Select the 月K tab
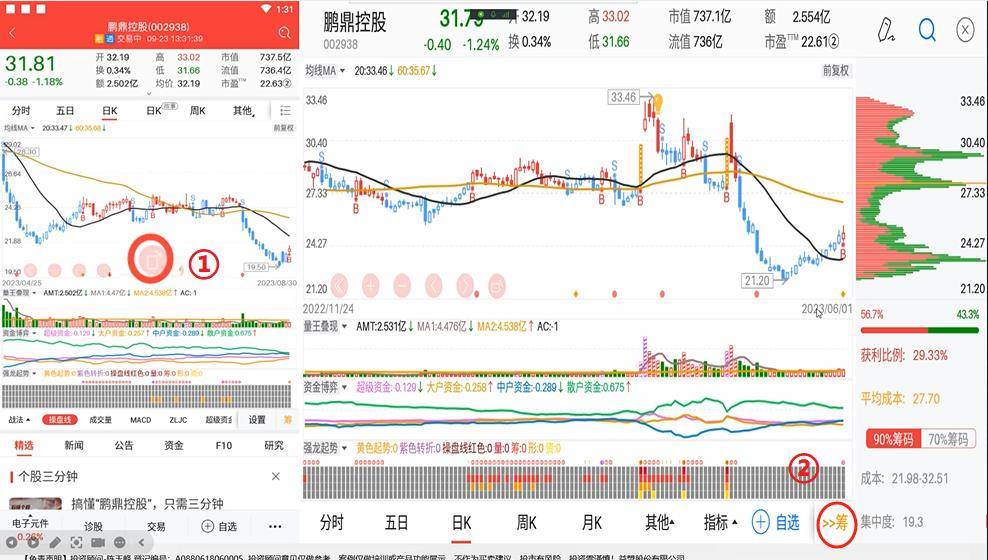Image resolution: width=988 pixels, height=560 pixels. (x=592, y=522)
